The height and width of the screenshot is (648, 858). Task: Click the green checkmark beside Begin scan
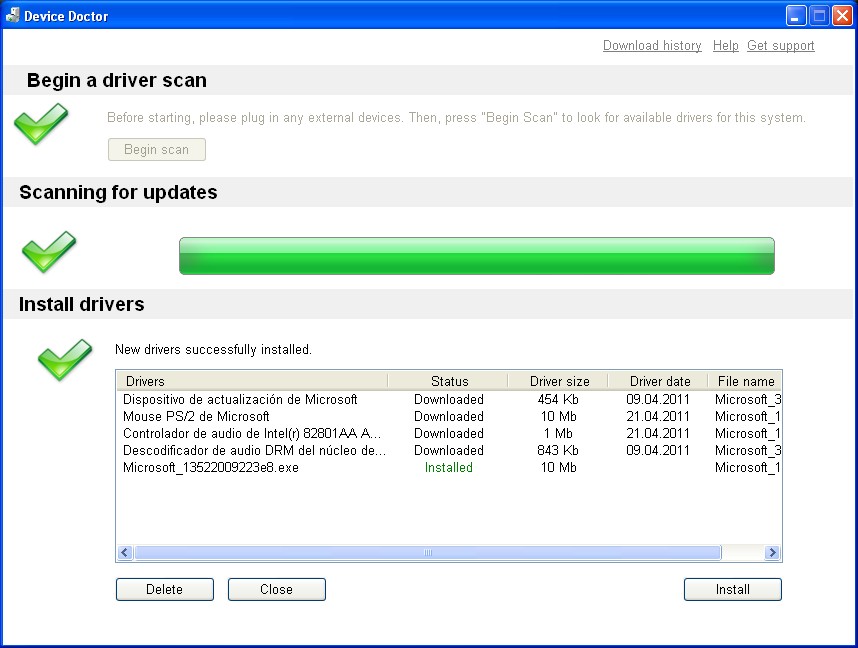[41, 124]
